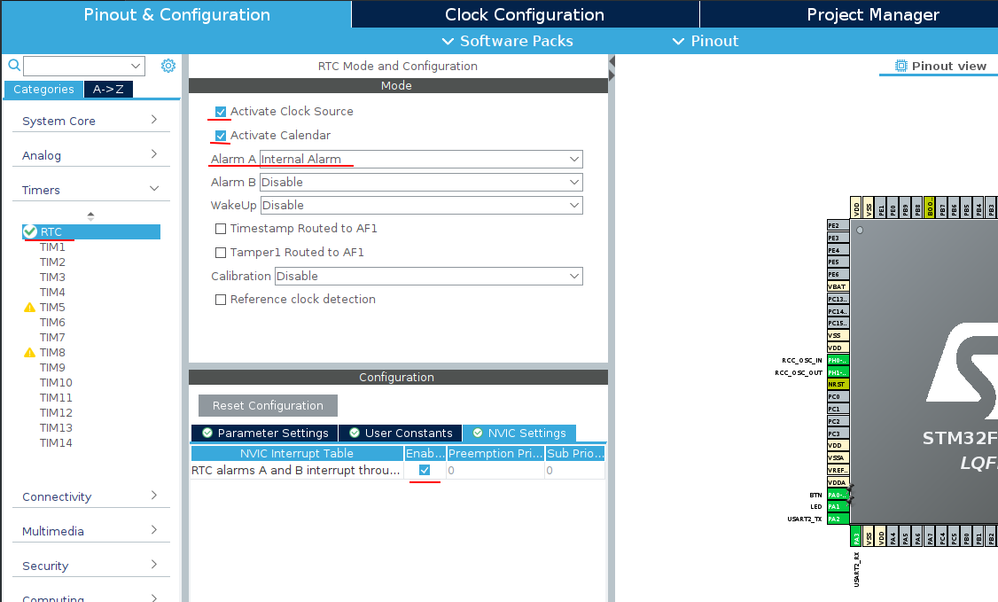Select TIM10 in the timers list
This screenshot has width=998, height=602.
click(56, 382)
